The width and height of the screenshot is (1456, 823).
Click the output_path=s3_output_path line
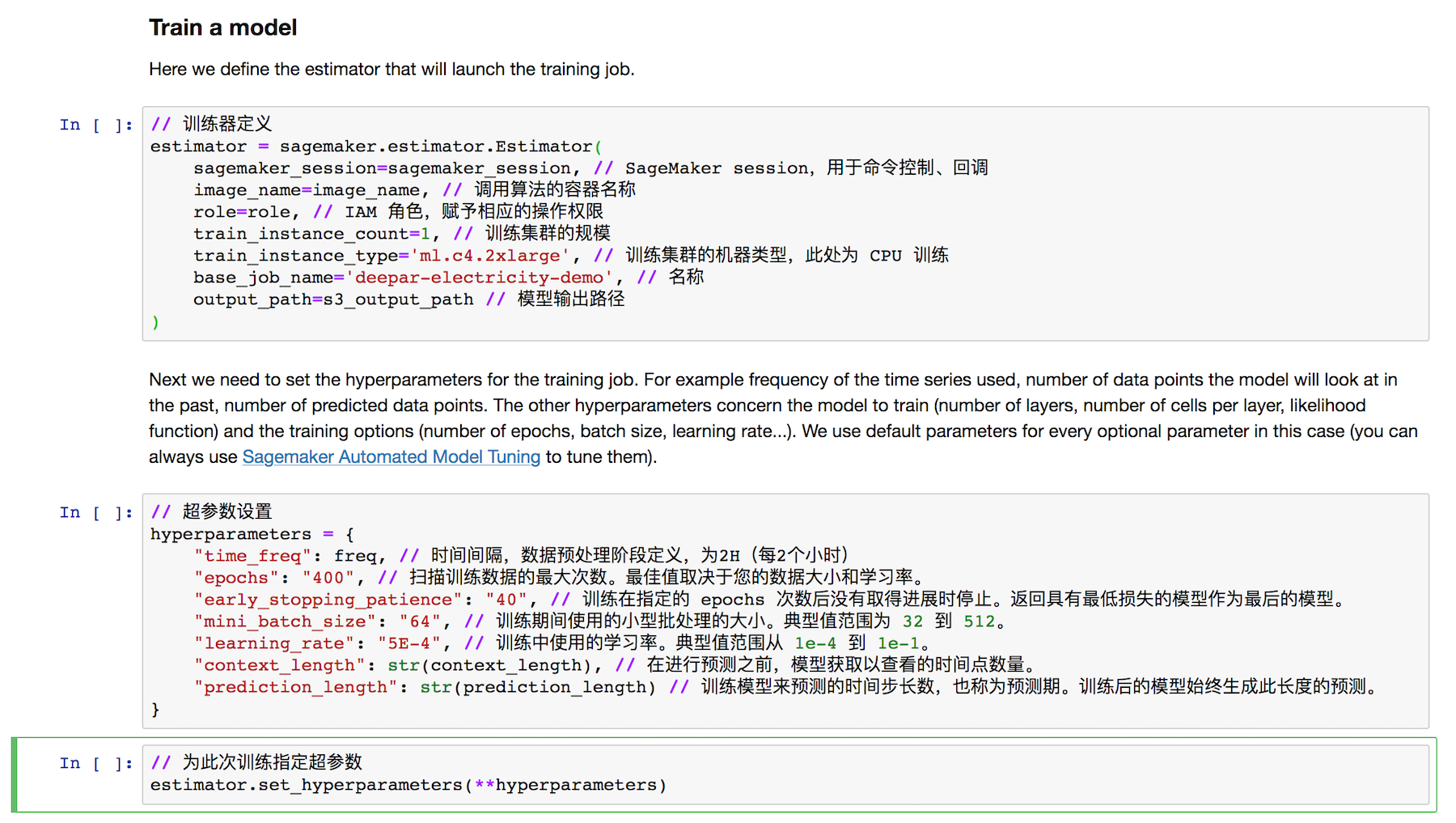coord(332,299)
